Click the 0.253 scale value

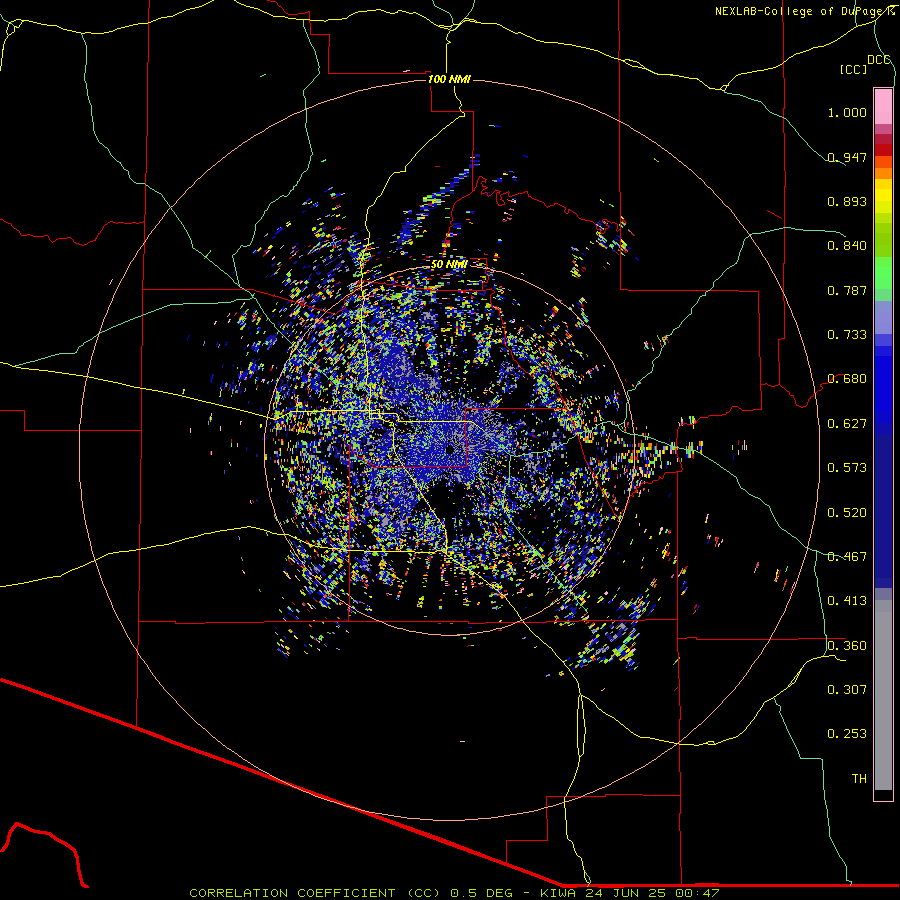click(x=847, y=734)
